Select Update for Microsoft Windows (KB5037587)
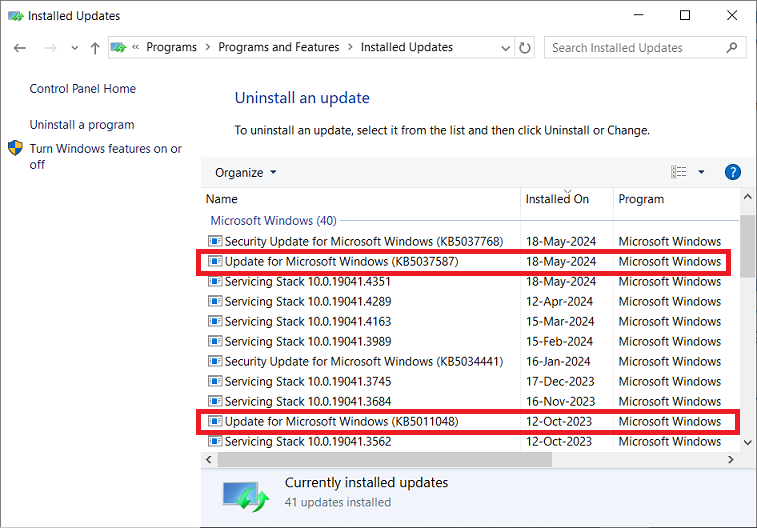Screen dimensions: 757x528 pos(341,262)
